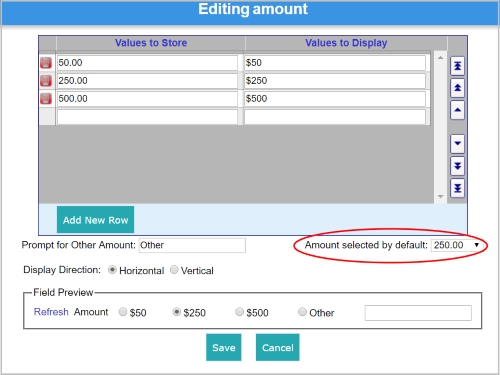Choose the $500 preview radio button

(x=239, y=312)
